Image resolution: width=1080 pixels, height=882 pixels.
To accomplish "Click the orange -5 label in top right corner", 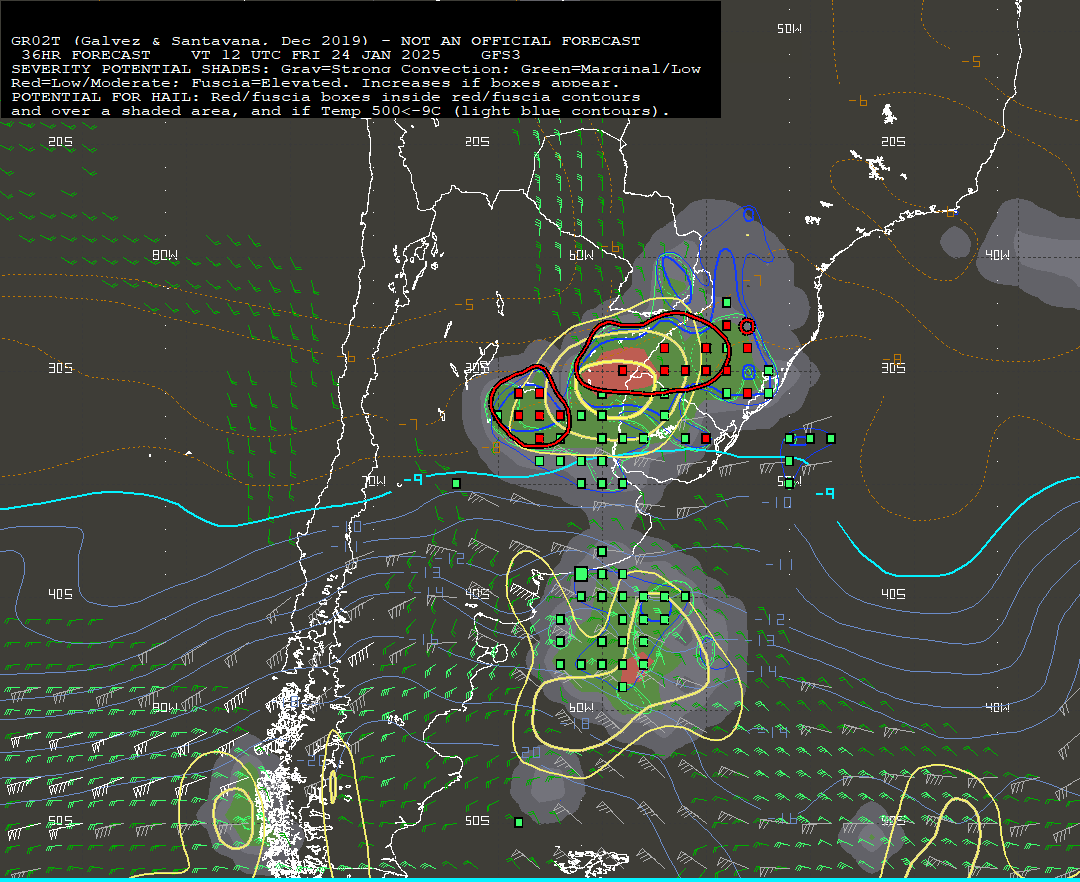I will pos(970,62).
